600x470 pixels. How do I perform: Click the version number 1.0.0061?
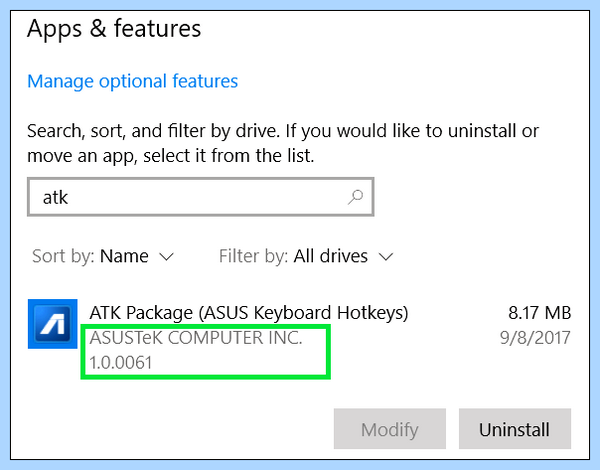121,362
